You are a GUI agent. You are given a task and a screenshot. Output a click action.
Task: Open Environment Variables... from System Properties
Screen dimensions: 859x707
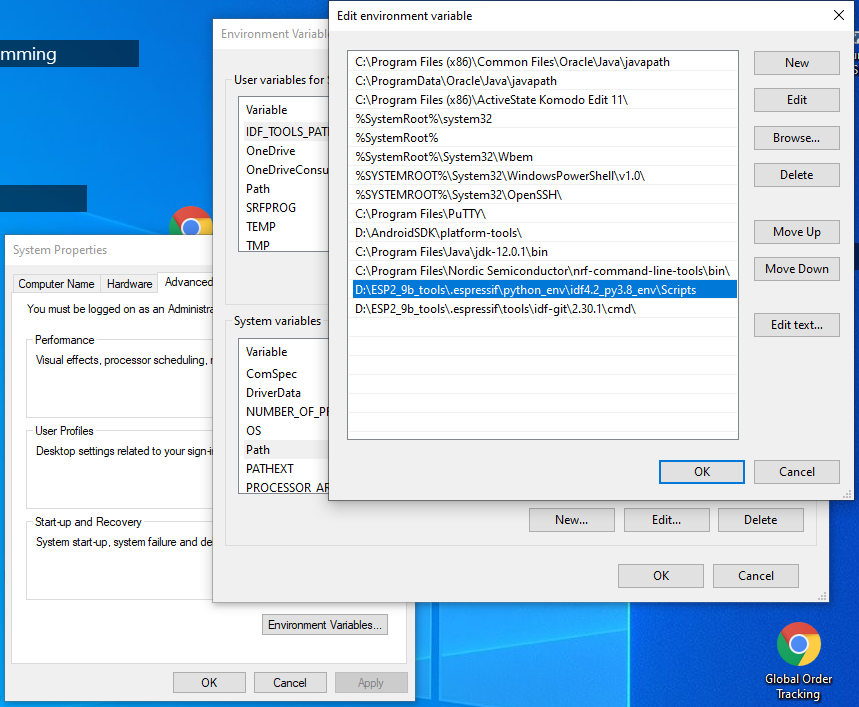[x=325, y=625]
